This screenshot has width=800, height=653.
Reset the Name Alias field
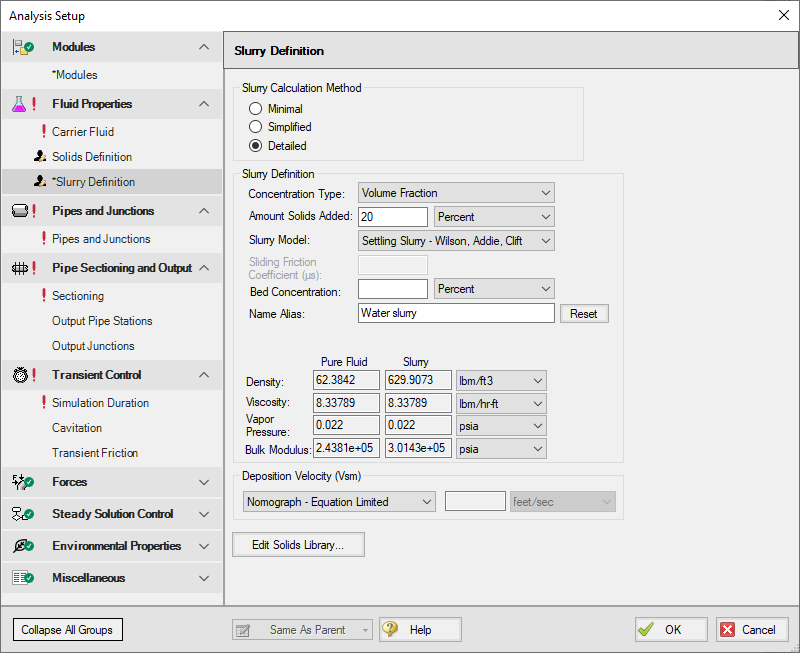click(x=583, y=313)
